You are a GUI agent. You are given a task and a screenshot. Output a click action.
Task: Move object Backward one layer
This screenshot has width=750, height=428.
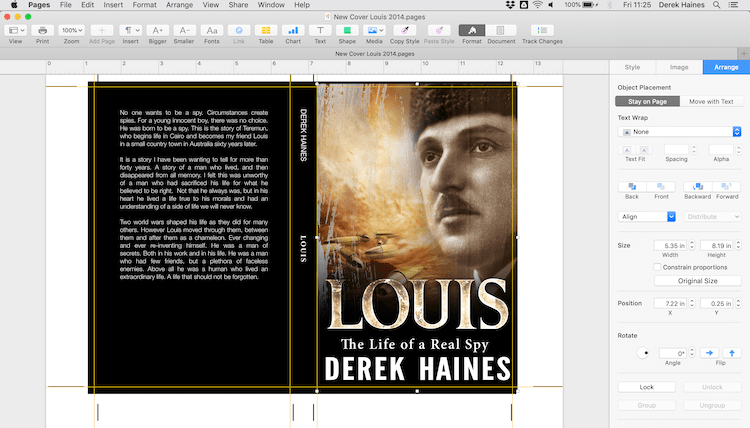pyautogui.click(x=697, y=187)
